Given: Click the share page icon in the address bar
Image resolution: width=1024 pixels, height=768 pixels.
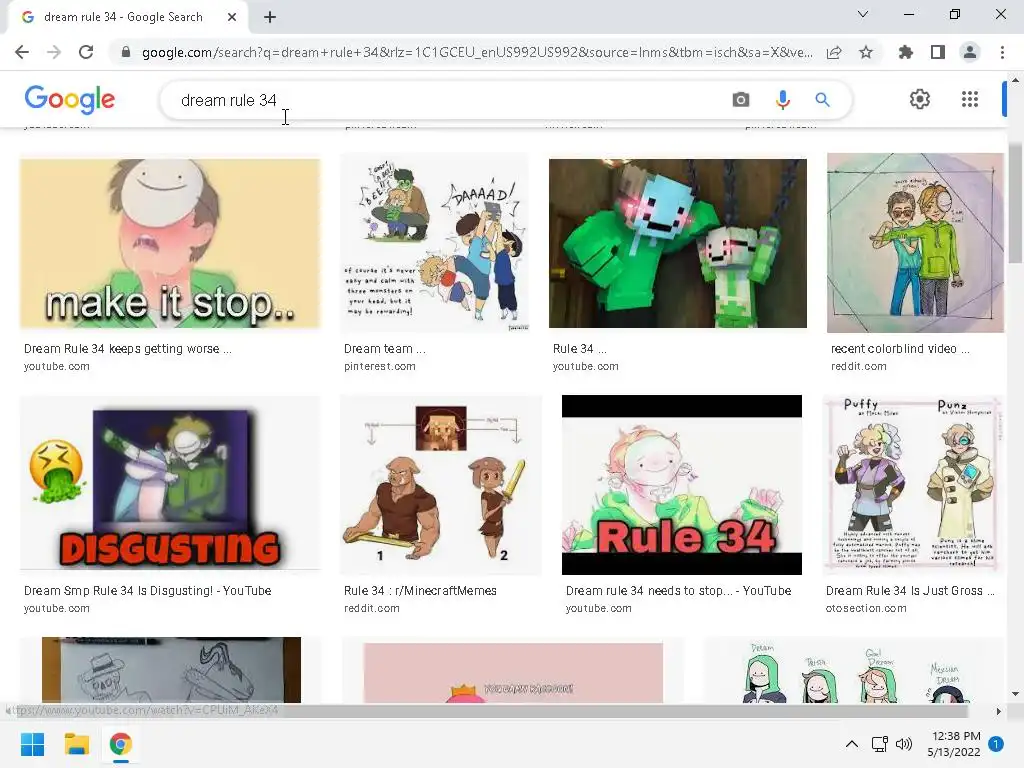Looking at the screenshot, I should (x=834, y=52).
